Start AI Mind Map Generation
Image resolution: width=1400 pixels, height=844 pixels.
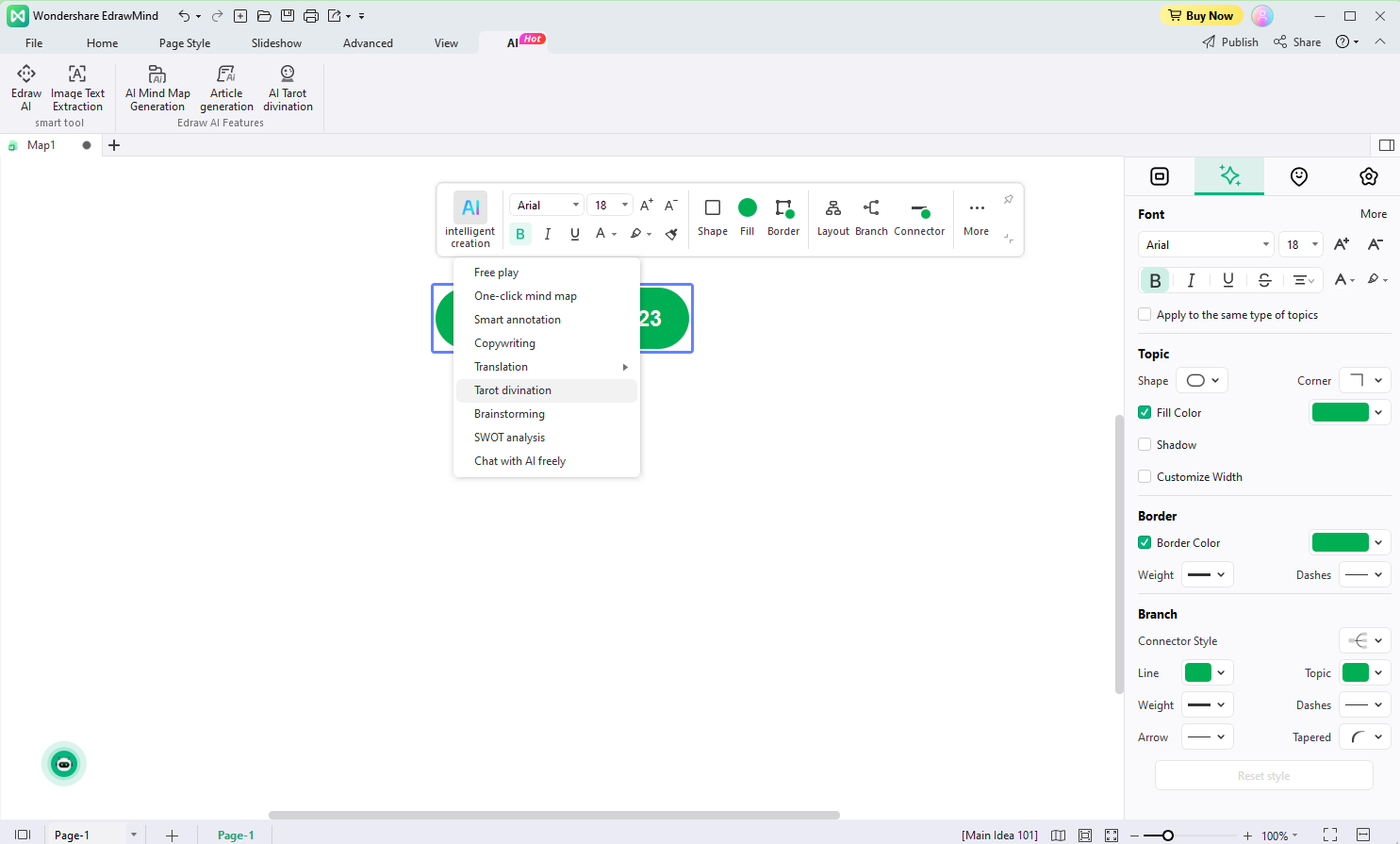[157, 88]
